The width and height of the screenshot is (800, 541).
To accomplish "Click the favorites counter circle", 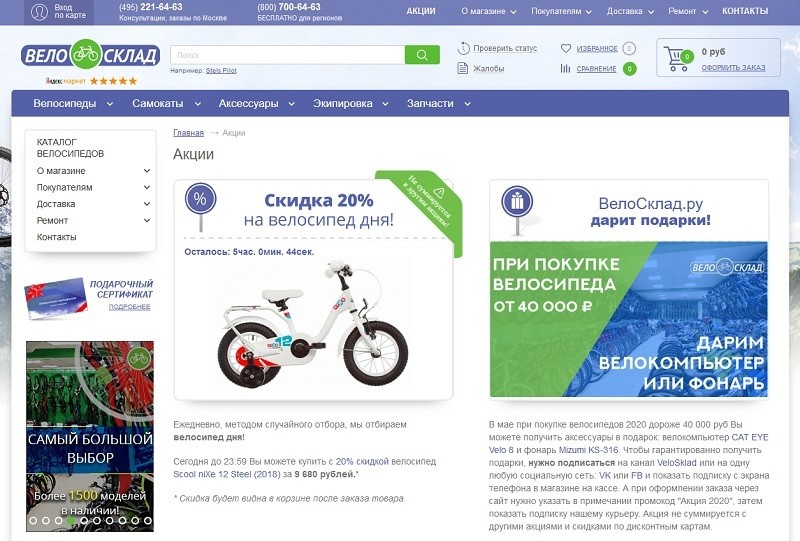I will (x=629, y=48).
